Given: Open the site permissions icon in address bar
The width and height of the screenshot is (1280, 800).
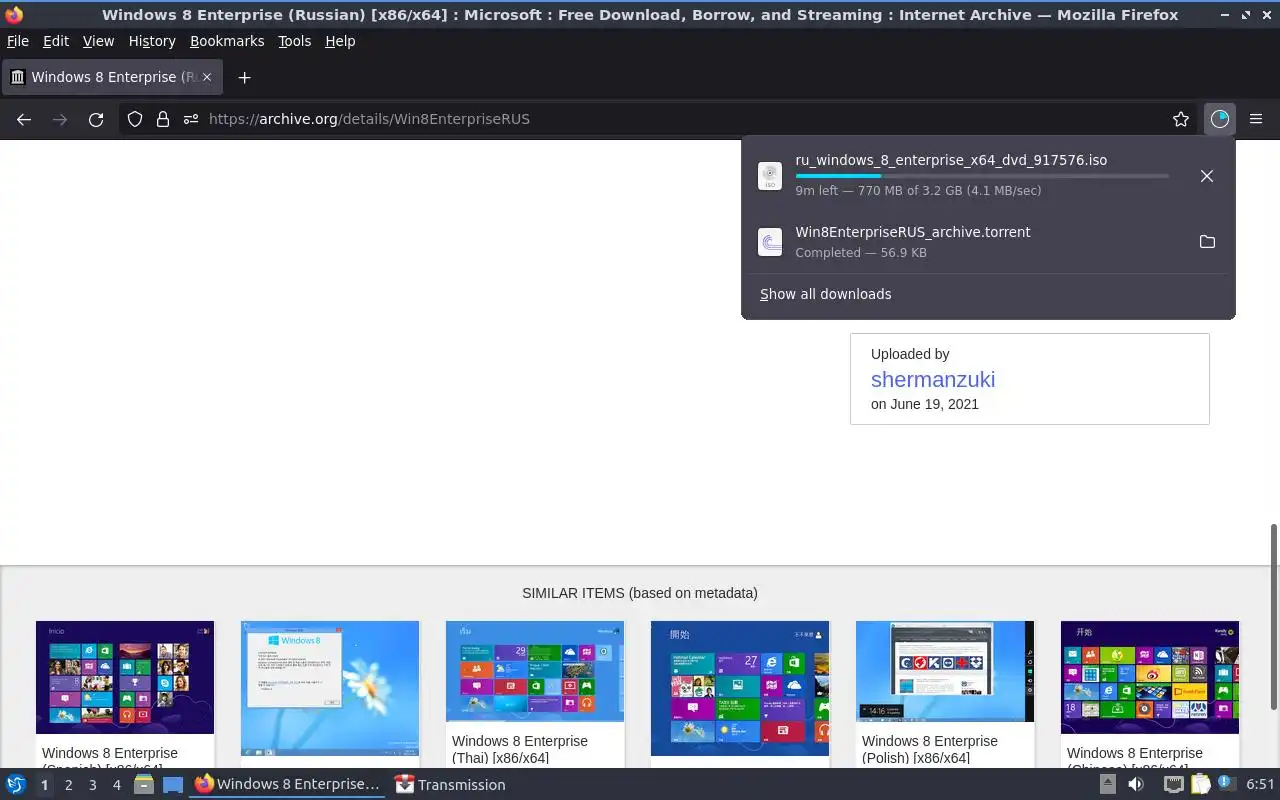Looking at the screenshot, I should 191,119.
